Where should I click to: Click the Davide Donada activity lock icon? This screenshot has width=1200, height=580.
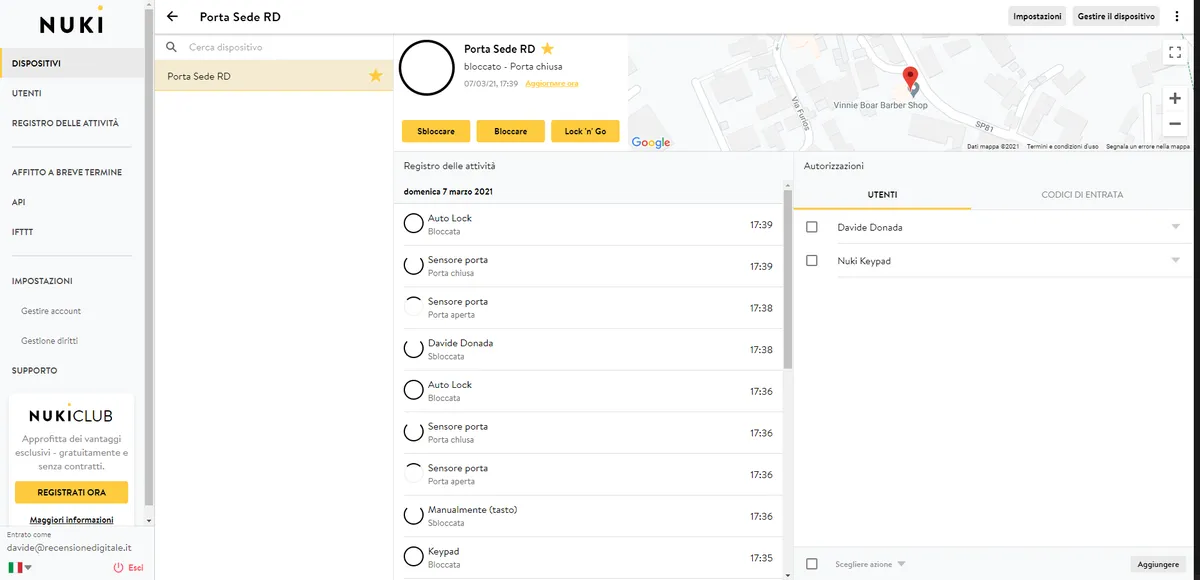click(x=413, y=348)
